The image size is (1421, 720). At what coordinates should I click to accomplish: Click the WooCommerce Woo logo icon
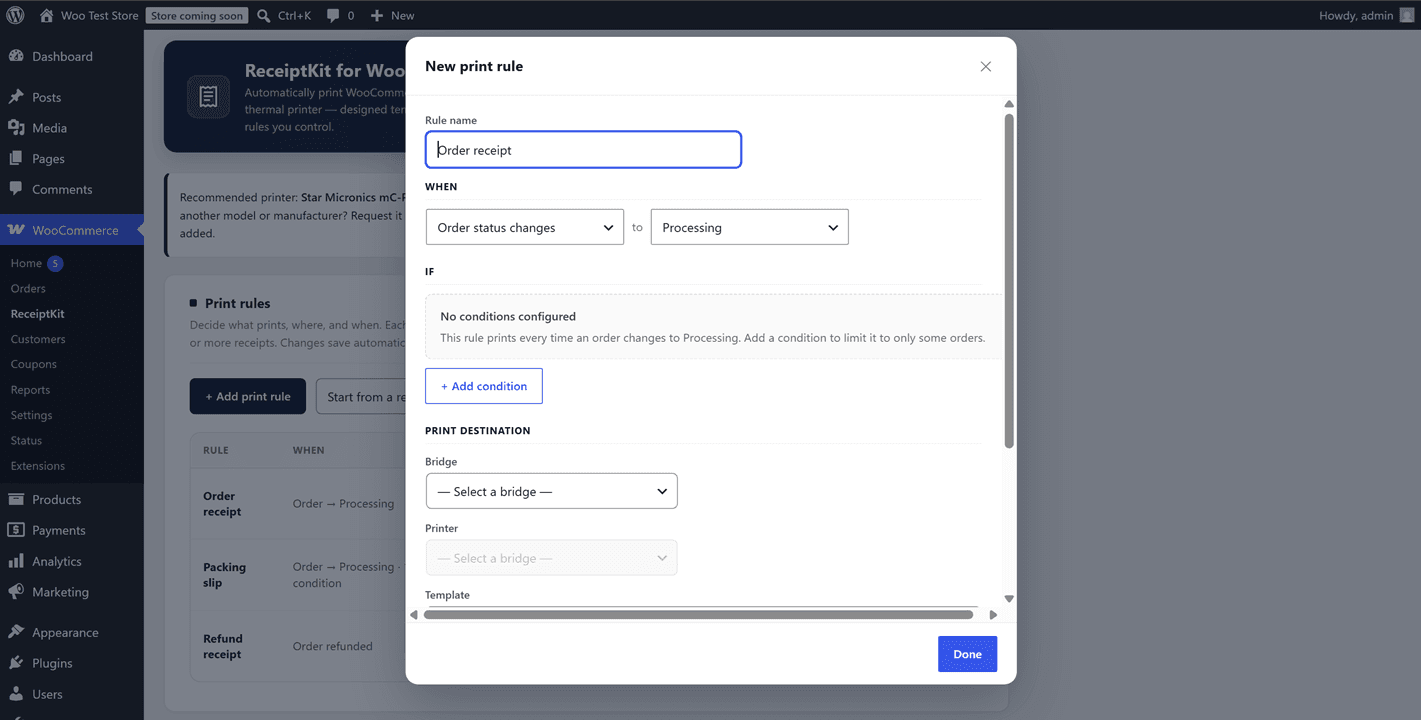point(16,230)
